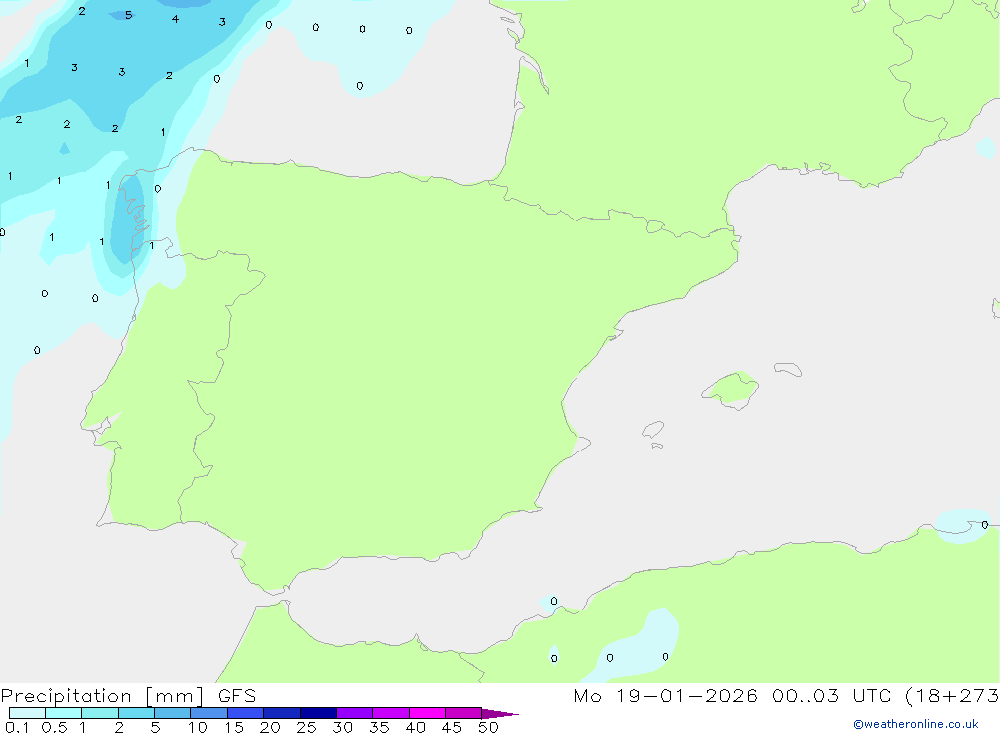Click the weatheronline.co.uk copyright link

pos(916,724)
